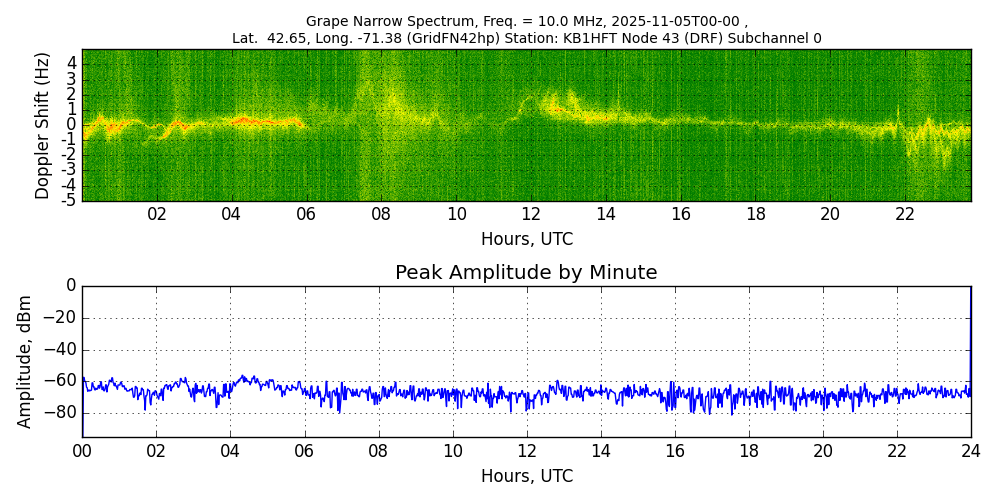Click Hours, UTC label below the spectrogram
Image resolution: width=1000 pixels, height=500 pixels.
click(x=526, y=240)
